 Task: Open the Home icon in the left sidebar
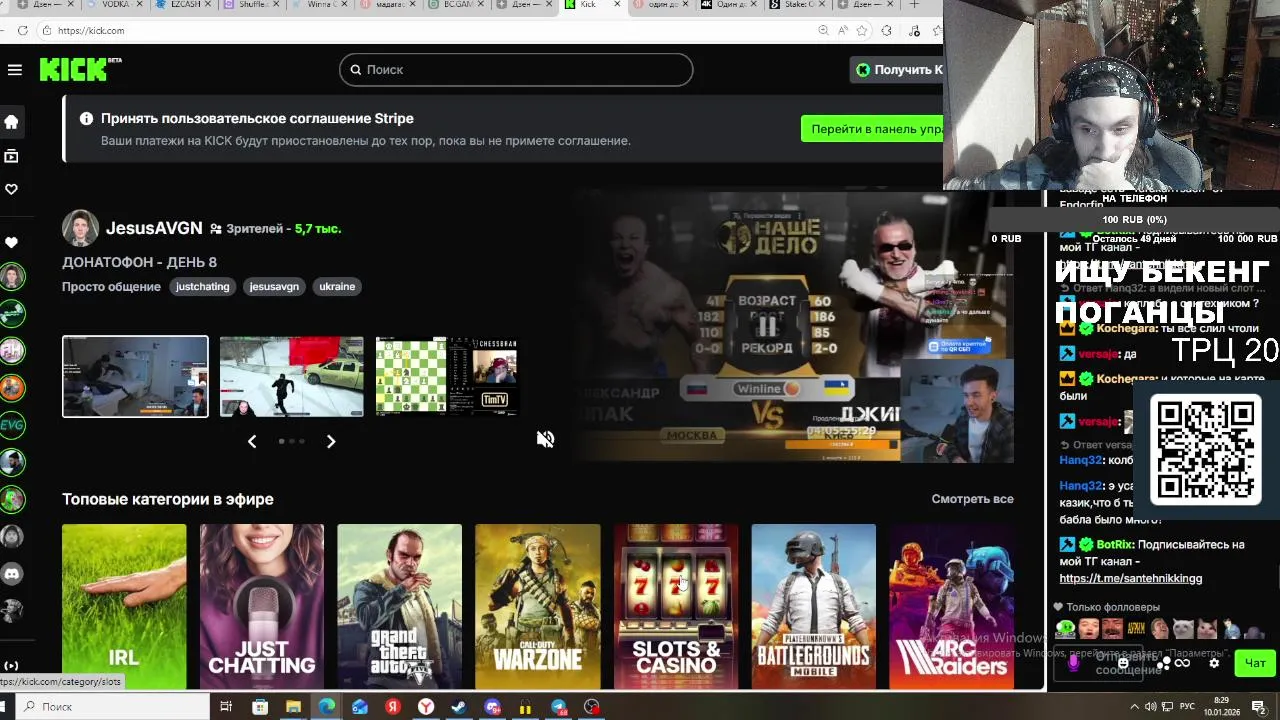click(11, 122)
